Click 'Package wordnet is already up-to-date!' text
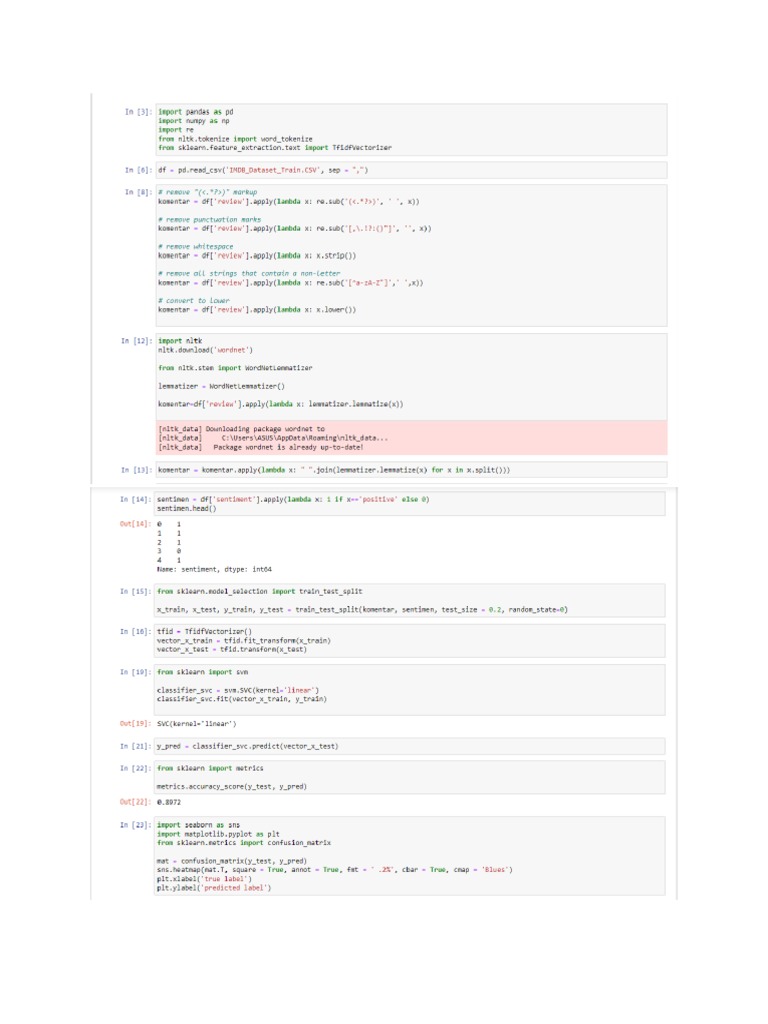Image resolution: width=768 pixels, height=1024 pixels. 288,447
